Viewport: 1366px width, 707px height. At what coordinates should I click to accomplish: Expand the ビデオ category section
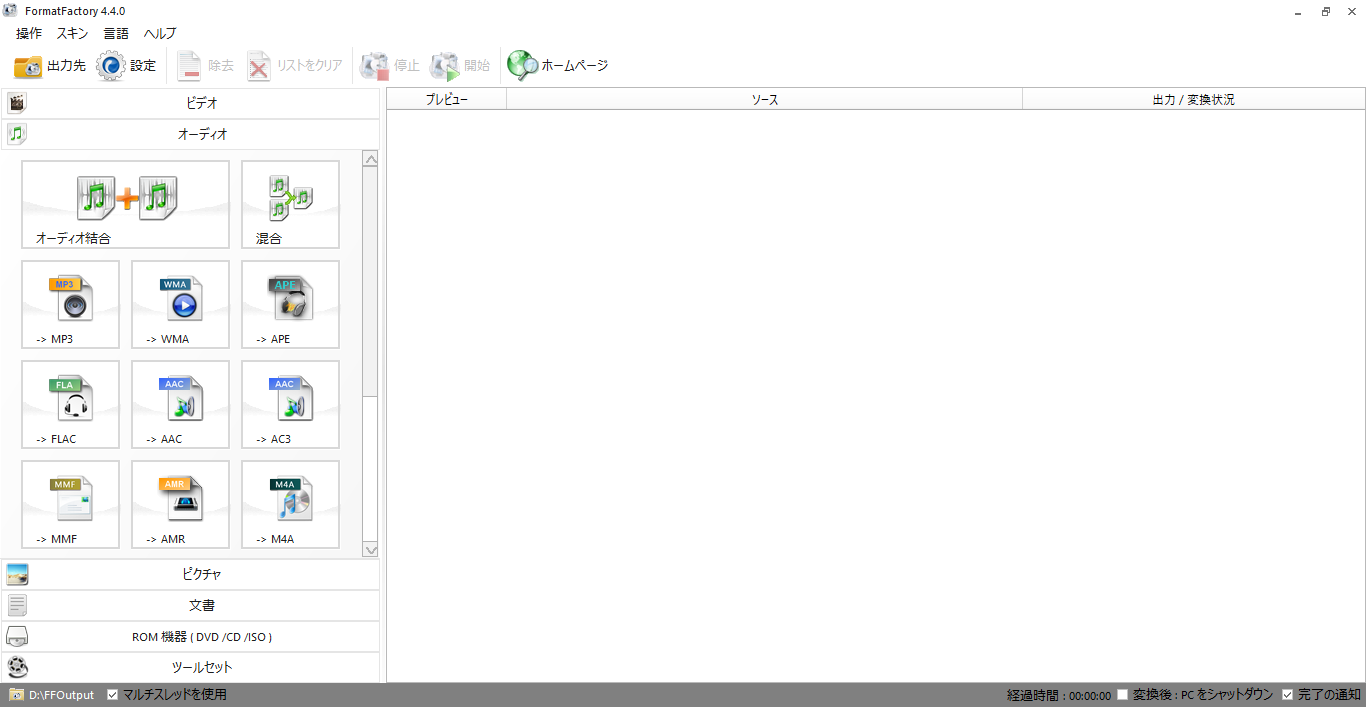190,103
